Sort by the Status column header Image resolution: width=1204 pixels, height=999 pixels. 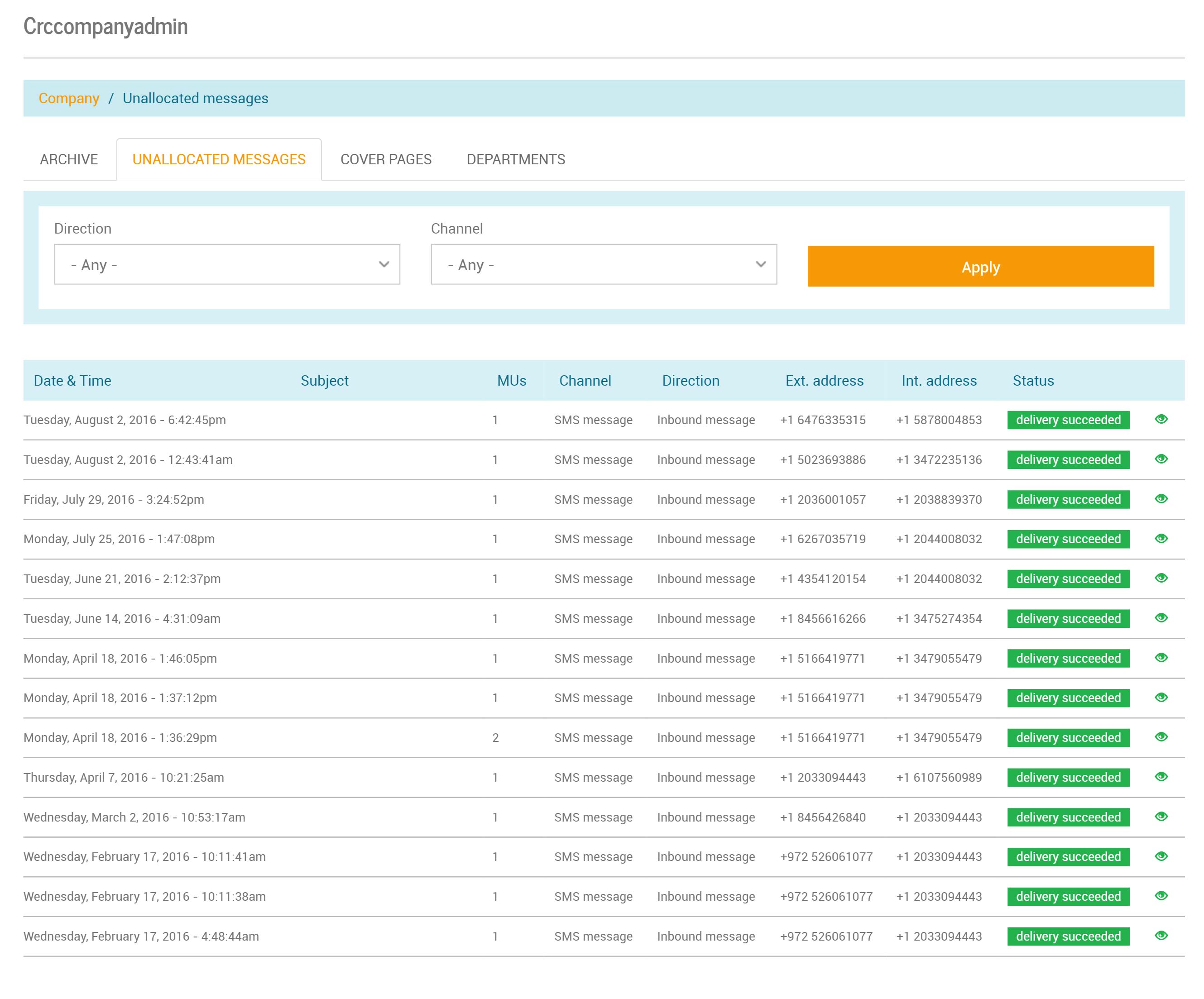[1033, 381]
